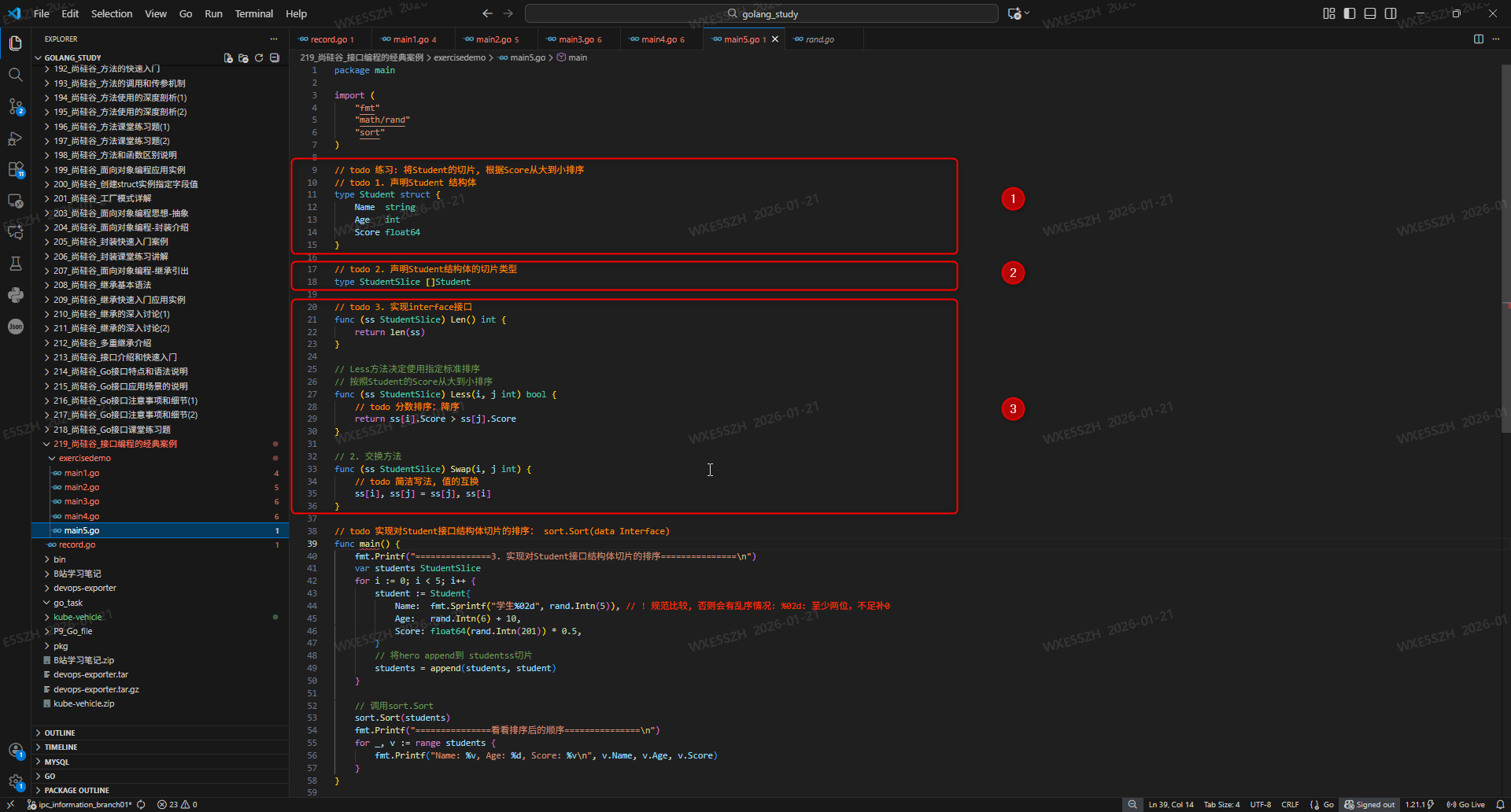
Task: Toggle the bottom panel visibility
Action: [1370, 13]
